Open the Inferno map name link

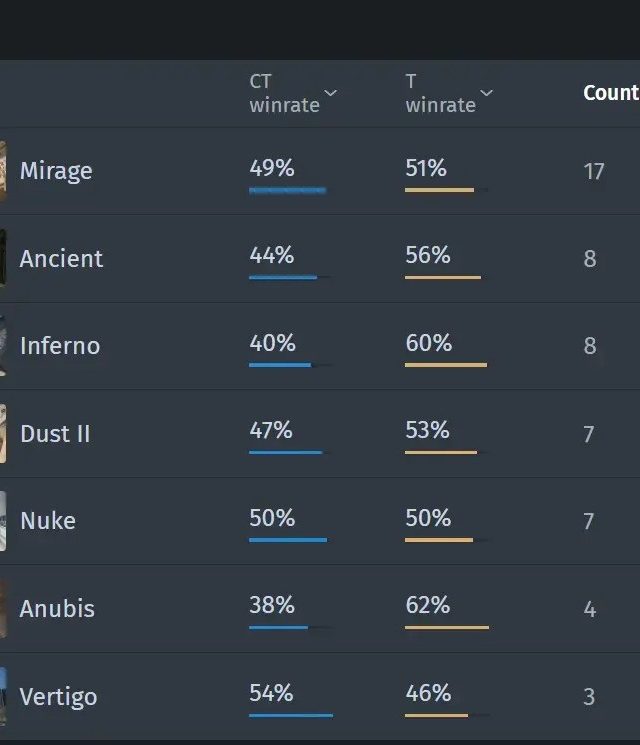[x=60, y=346]
